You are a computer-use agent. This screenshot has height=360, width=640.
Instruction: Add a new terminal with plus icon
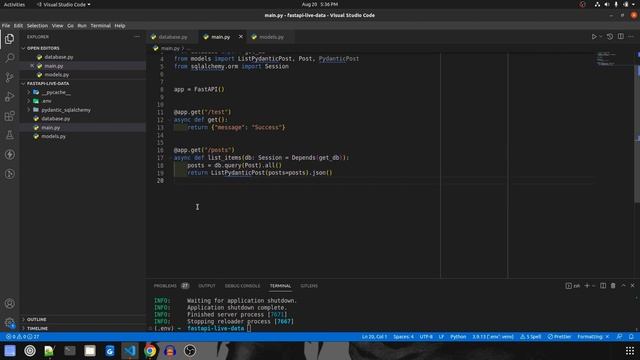coord(587,286)
